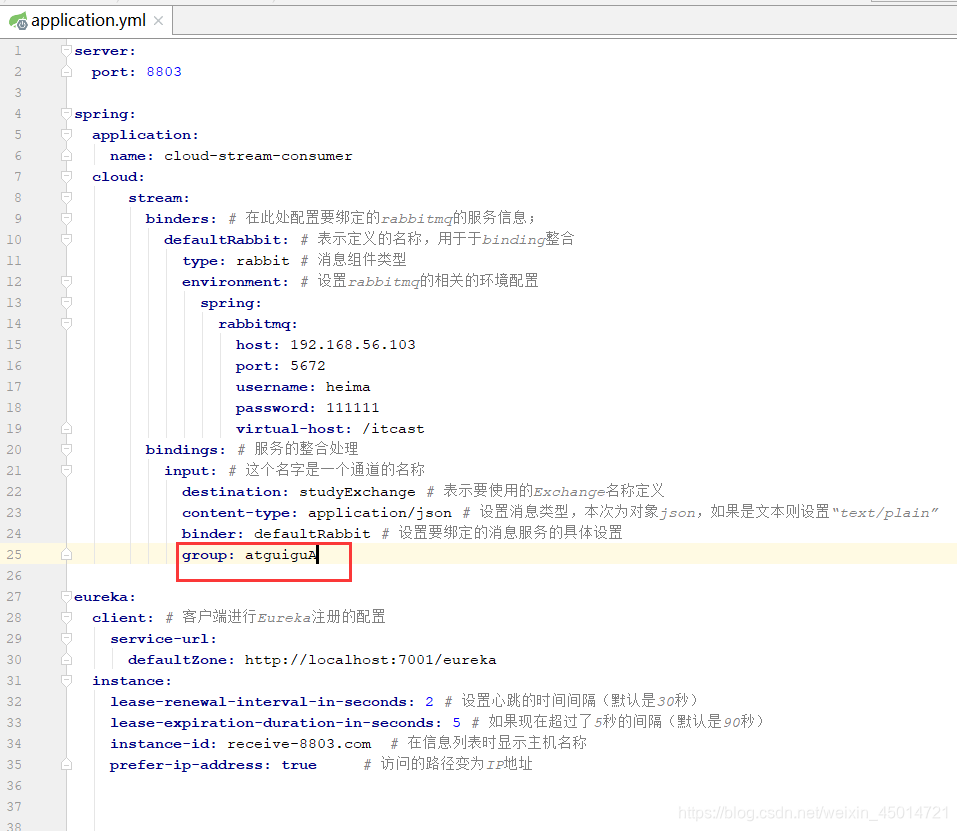
Task: Collapse the eureka block on line 27
Action: click(x=67, y=597)
